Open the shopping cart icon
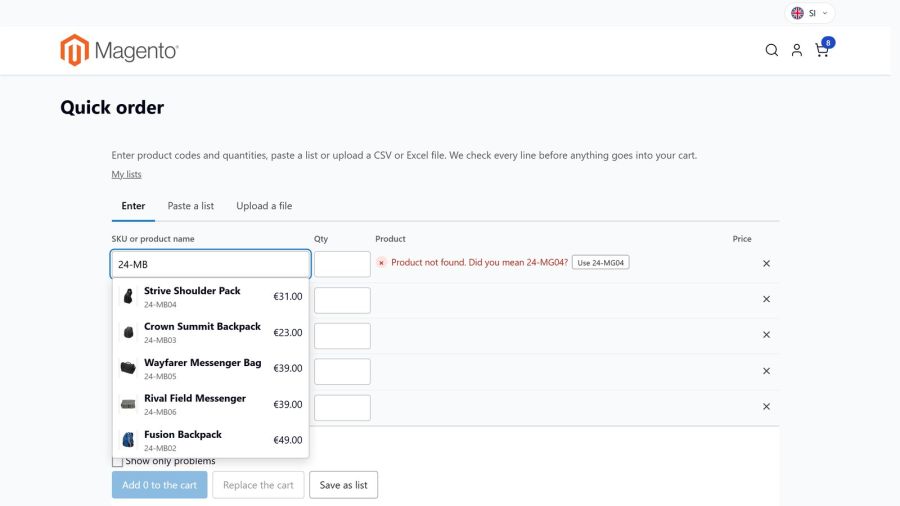Image resolution: width=900 pixels, height=506 pixels. click(x=821, y=50)
